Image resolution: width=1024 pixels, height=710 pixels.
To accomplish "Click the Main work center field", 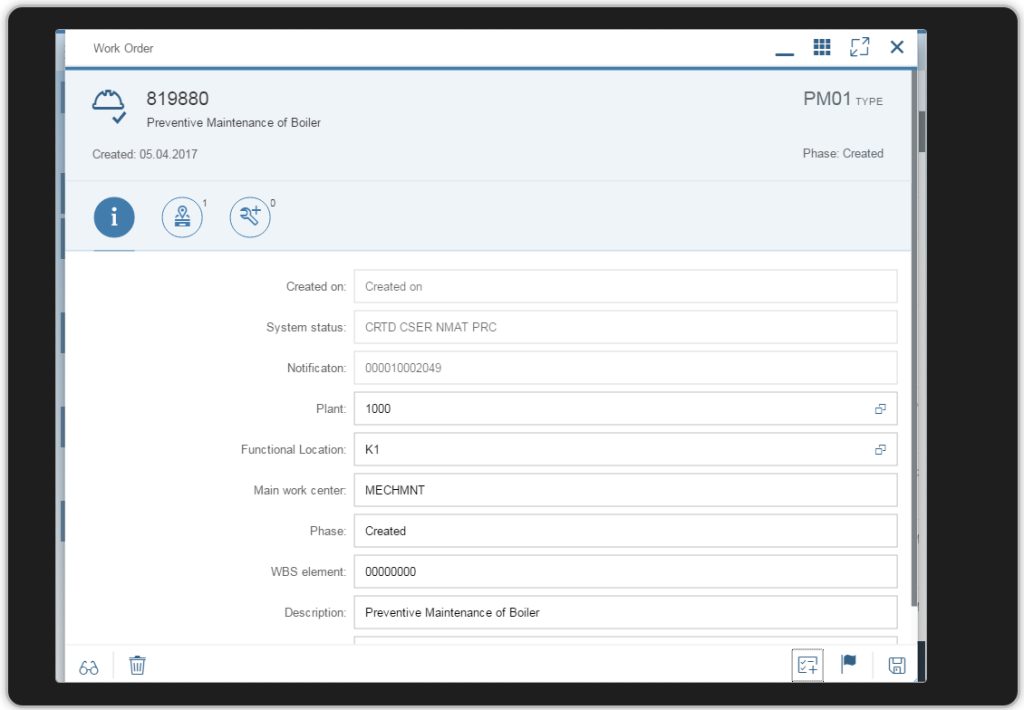I will [626, 490].
